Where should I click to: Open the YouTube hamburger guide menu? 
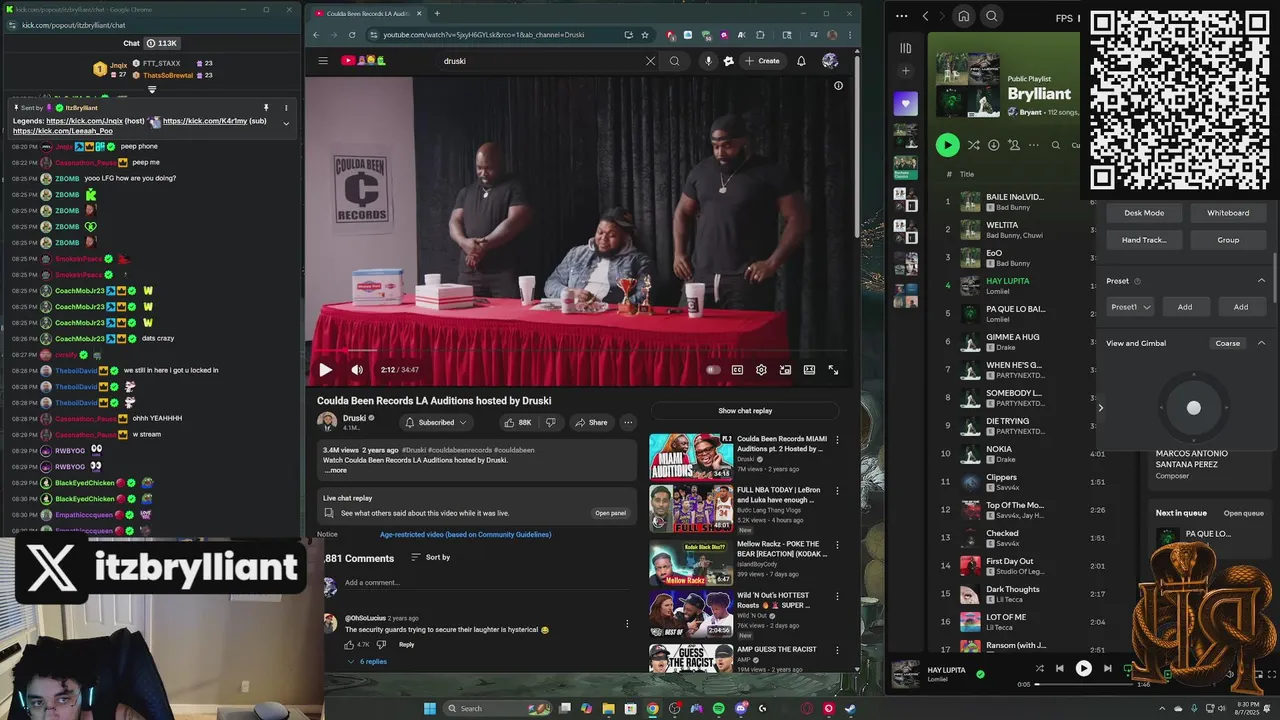pos(323,61)
